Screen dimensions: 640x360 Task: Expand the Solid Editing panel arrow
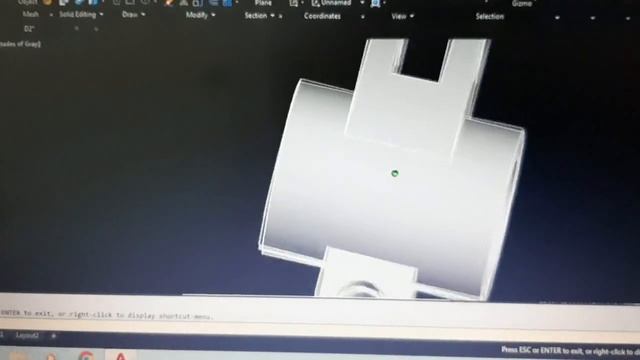click(x=101, y=14)
